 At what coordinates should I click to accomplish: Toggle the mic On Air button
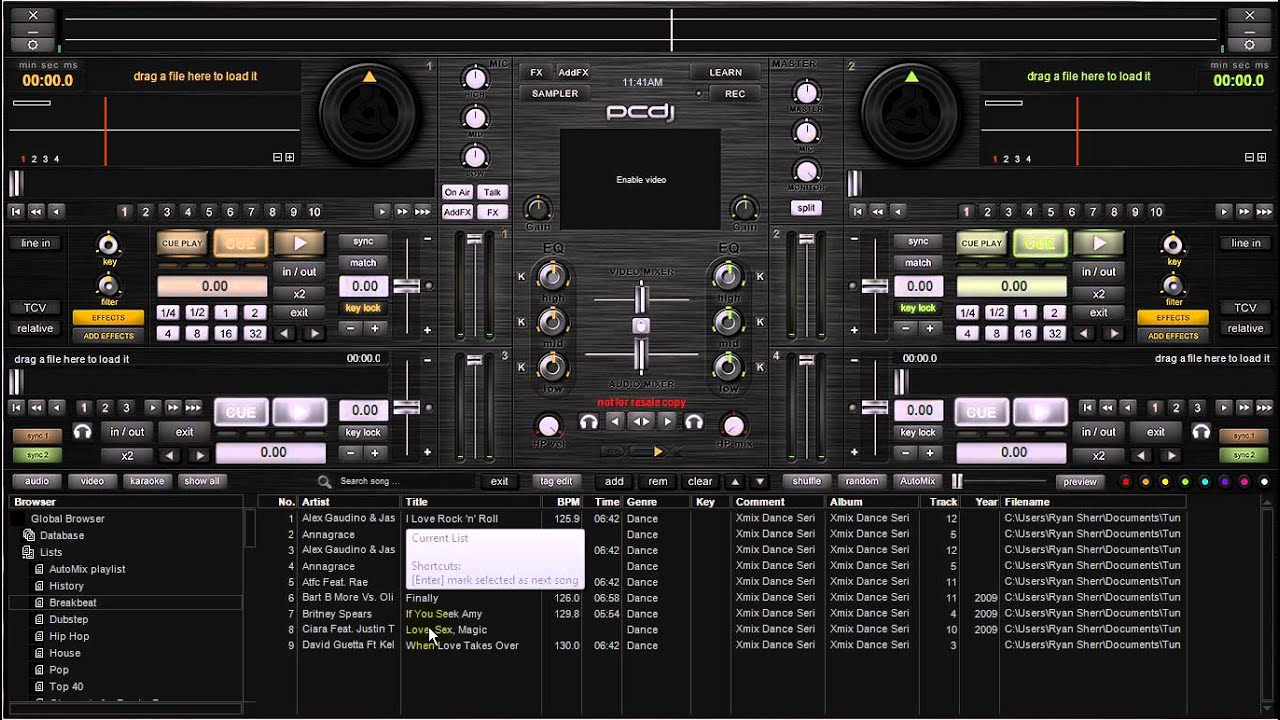(x=457, y=192)
